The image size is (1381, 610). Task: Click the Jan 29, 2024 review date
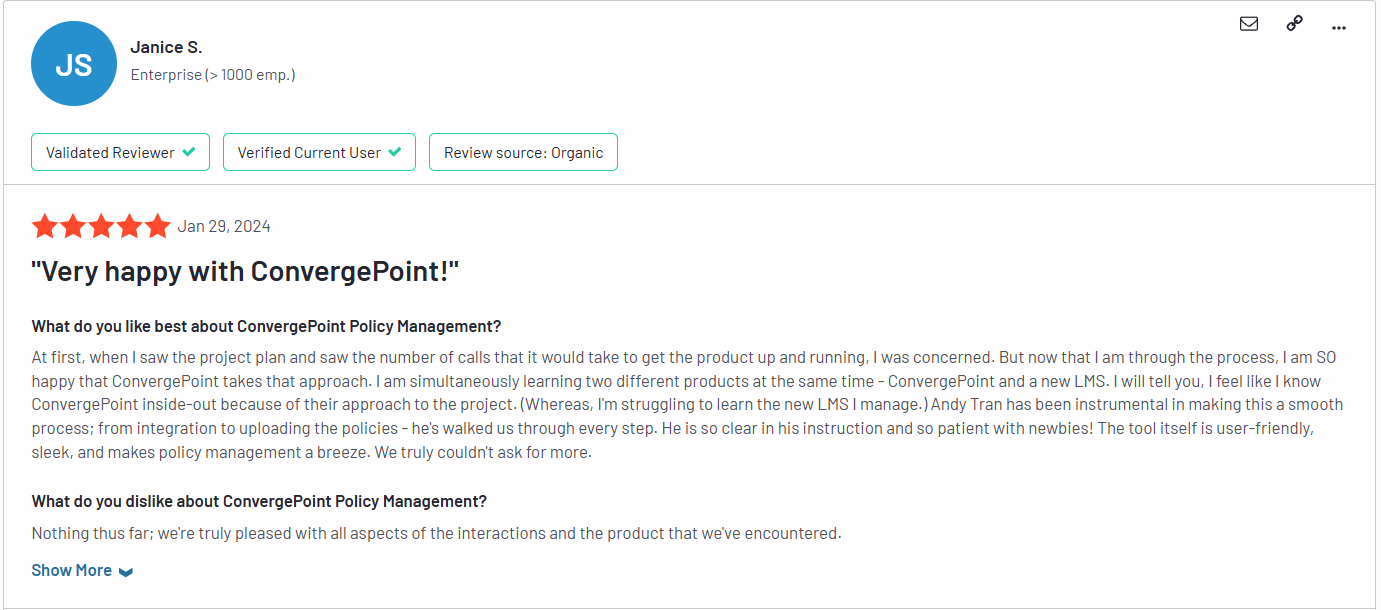(x=223, y=225)
